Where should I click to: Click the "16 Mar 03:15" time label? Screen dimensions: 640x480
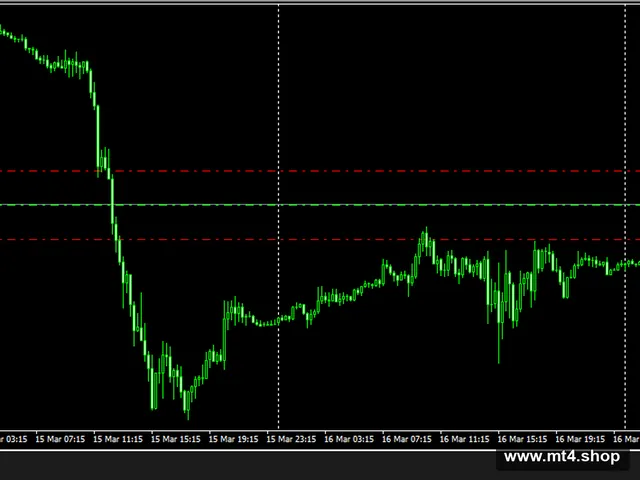pyautogui.click(x=349, y=439)
